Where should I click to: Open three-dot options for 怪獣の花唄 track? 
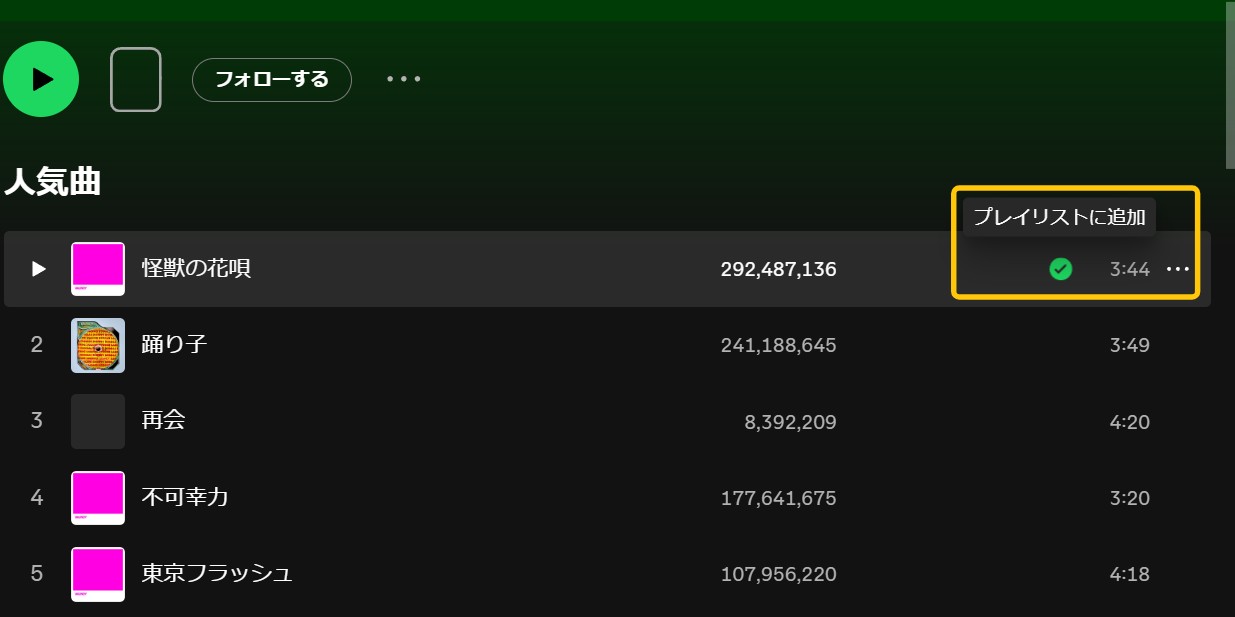coord(1178,269)
